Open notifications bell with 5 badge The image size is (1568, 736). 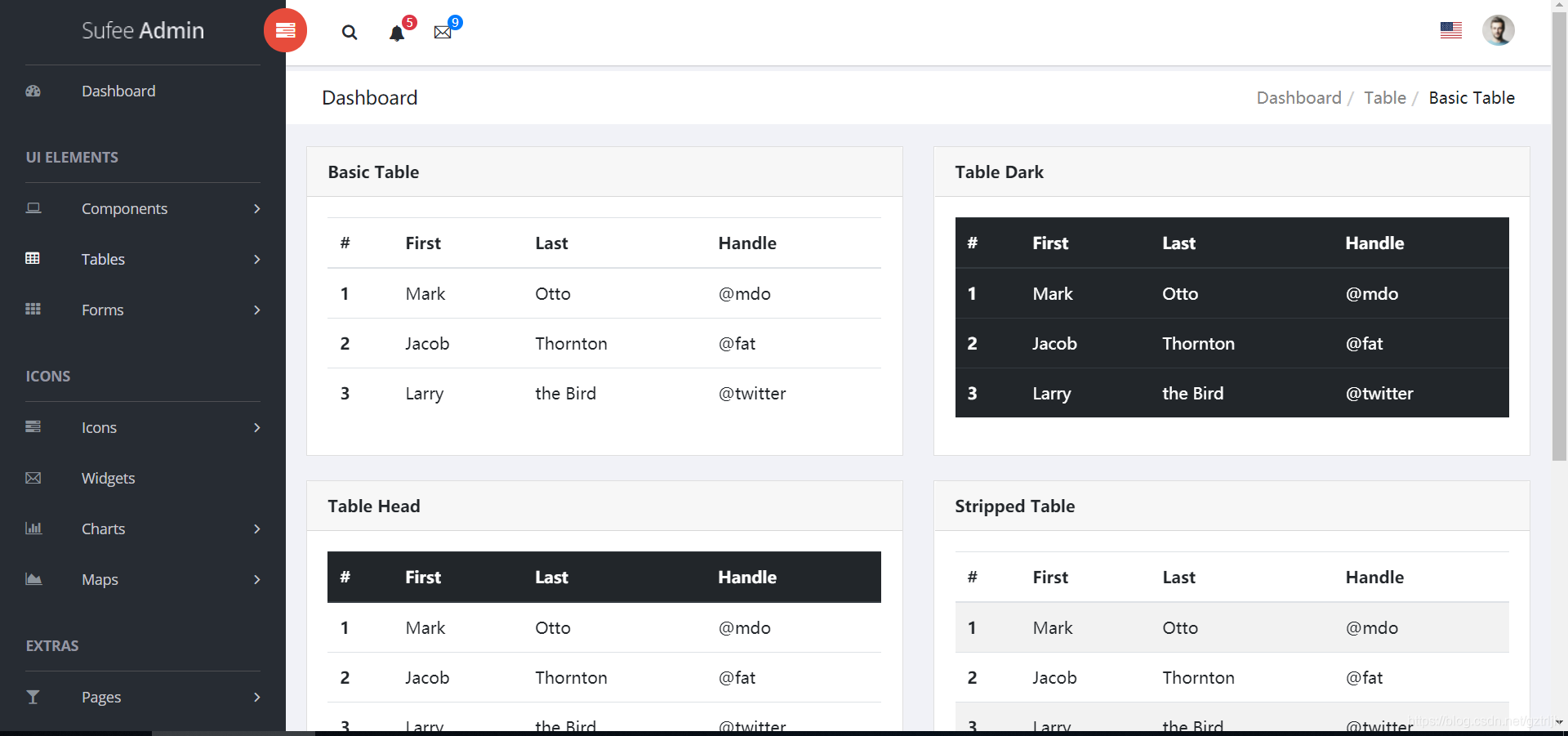(x=398, y=33)
